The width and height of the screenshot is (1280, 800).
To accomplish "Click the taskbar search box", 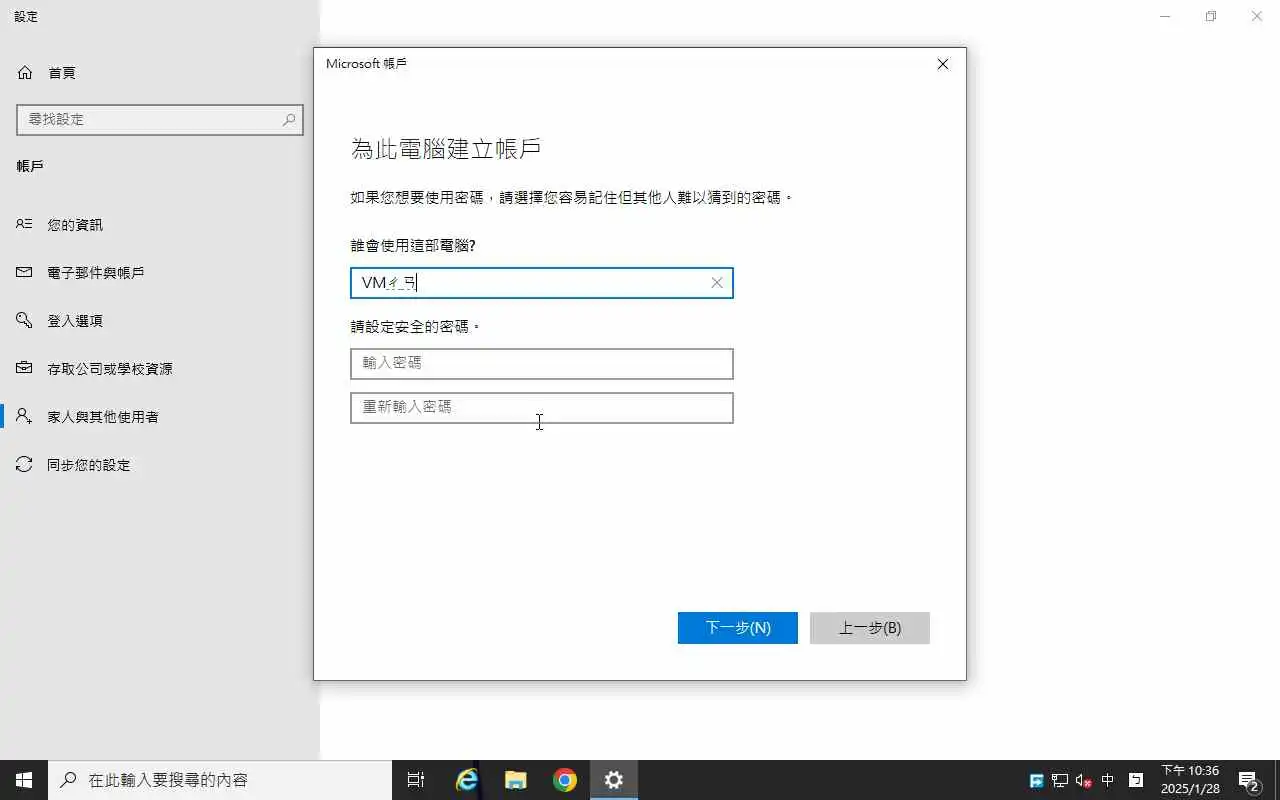I will (220, 780).
